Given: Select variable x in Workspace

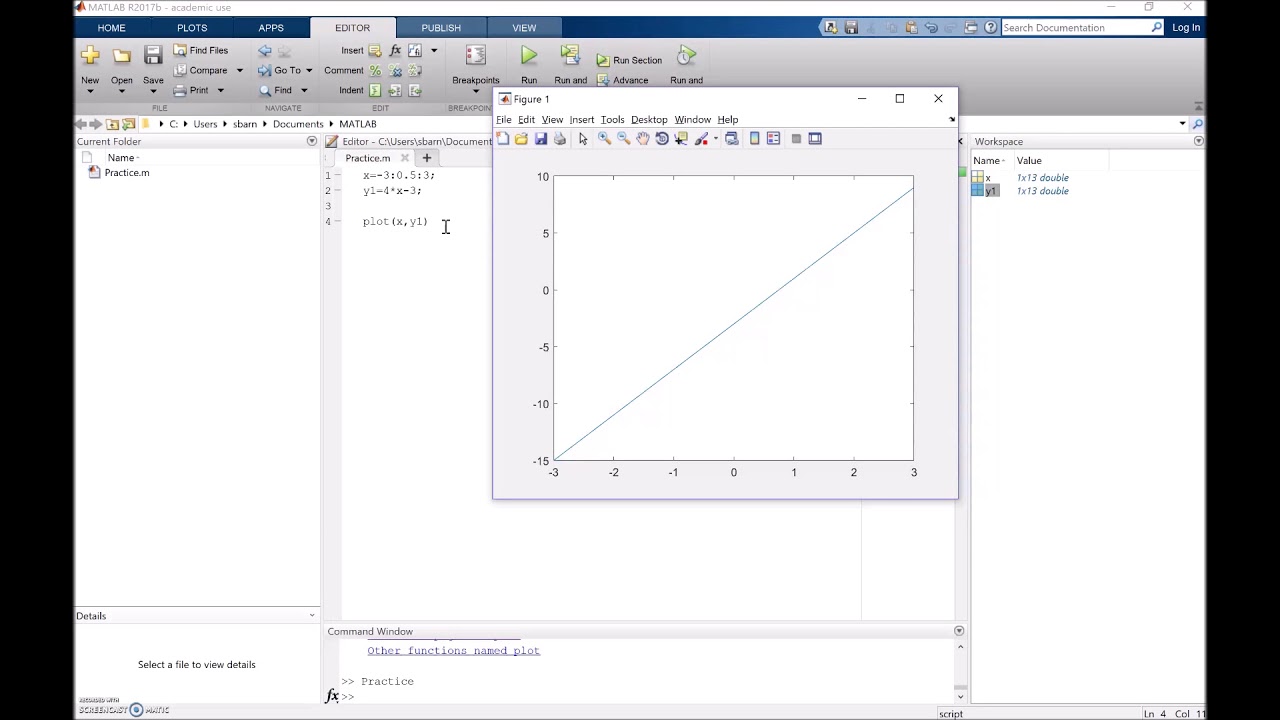Looking at the screenshot, I should point(988,178).
